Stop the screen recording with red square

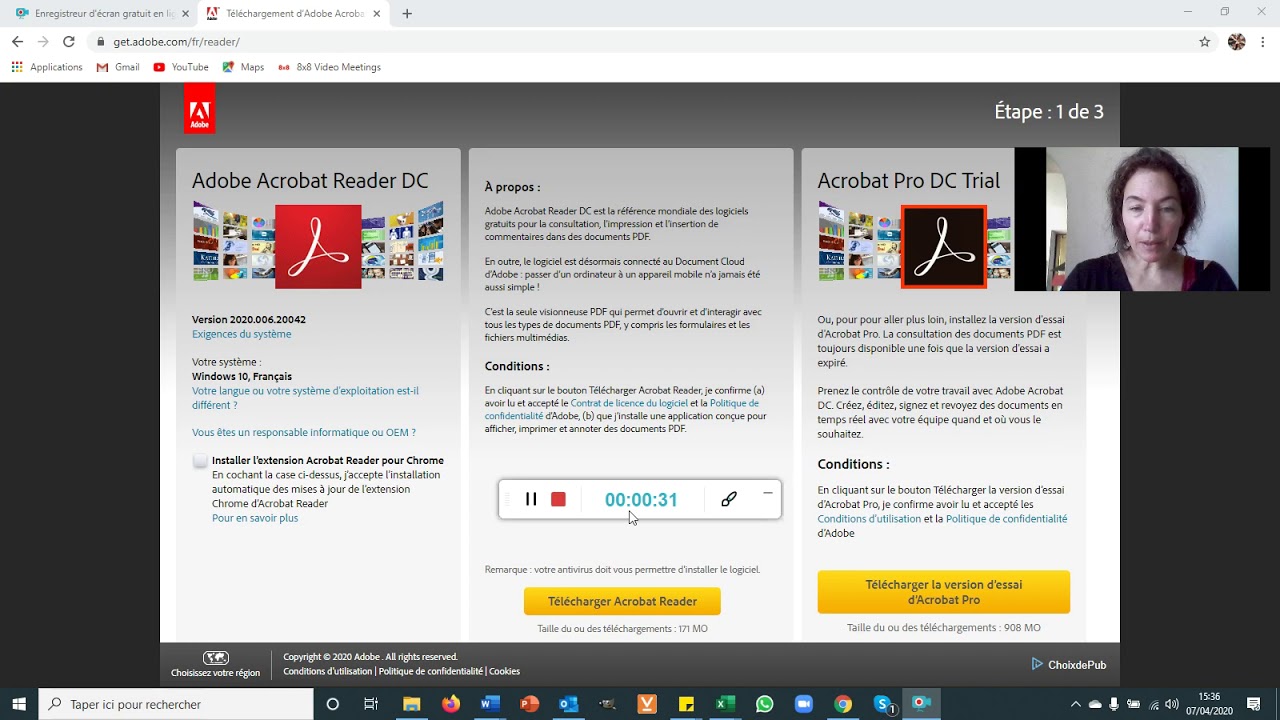tap(558, 499)
